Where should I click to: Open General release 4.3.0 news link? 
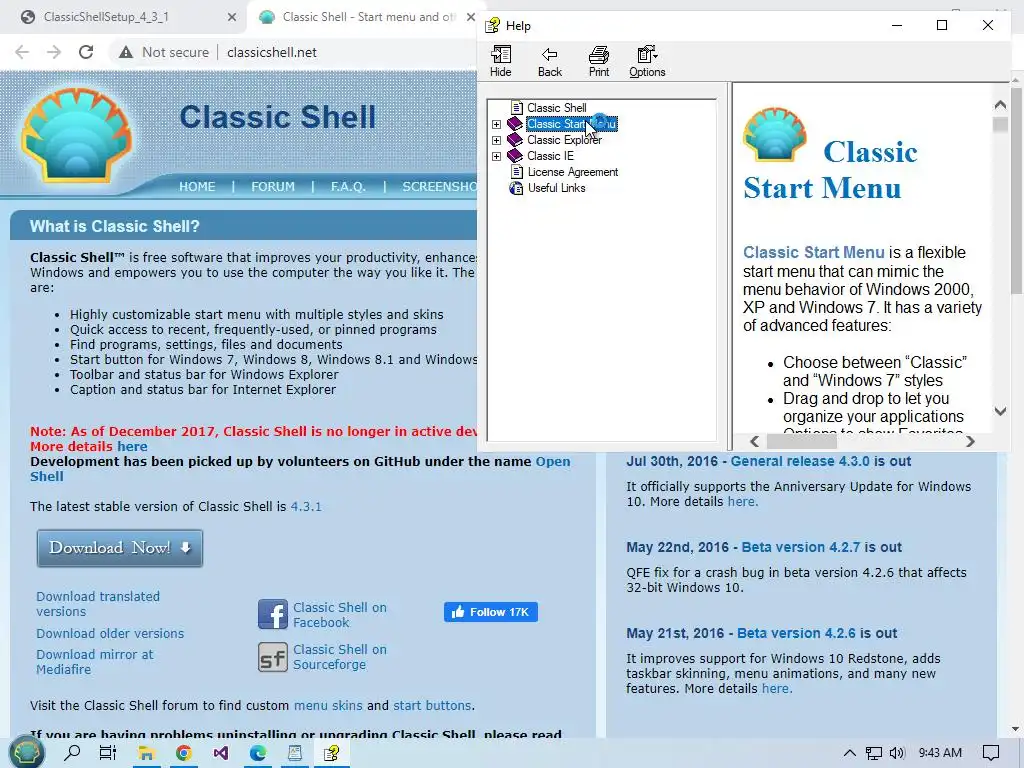click(x=800, y=461)
